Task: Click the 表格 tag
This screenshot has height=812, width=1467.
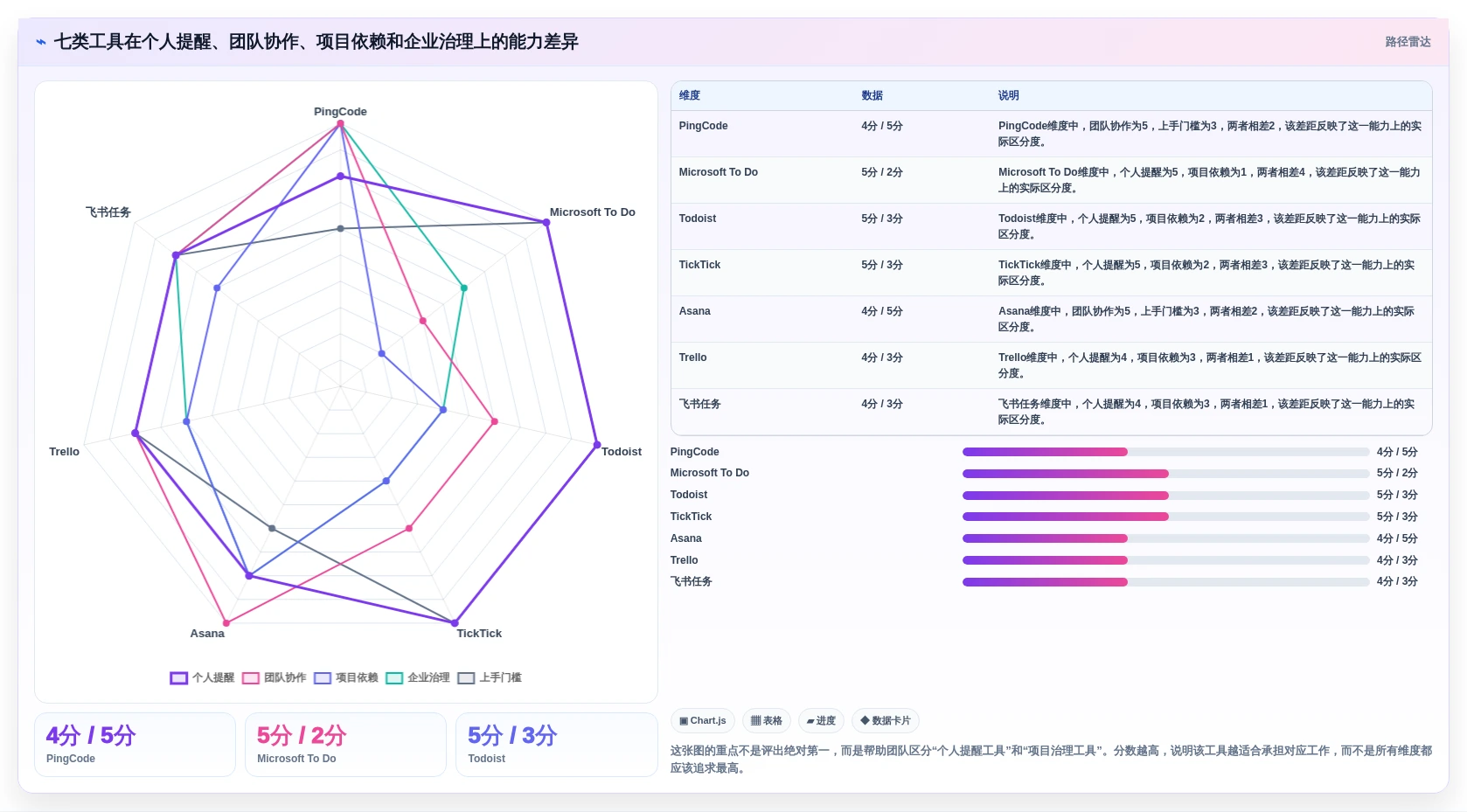Action: tap(767, 720)
